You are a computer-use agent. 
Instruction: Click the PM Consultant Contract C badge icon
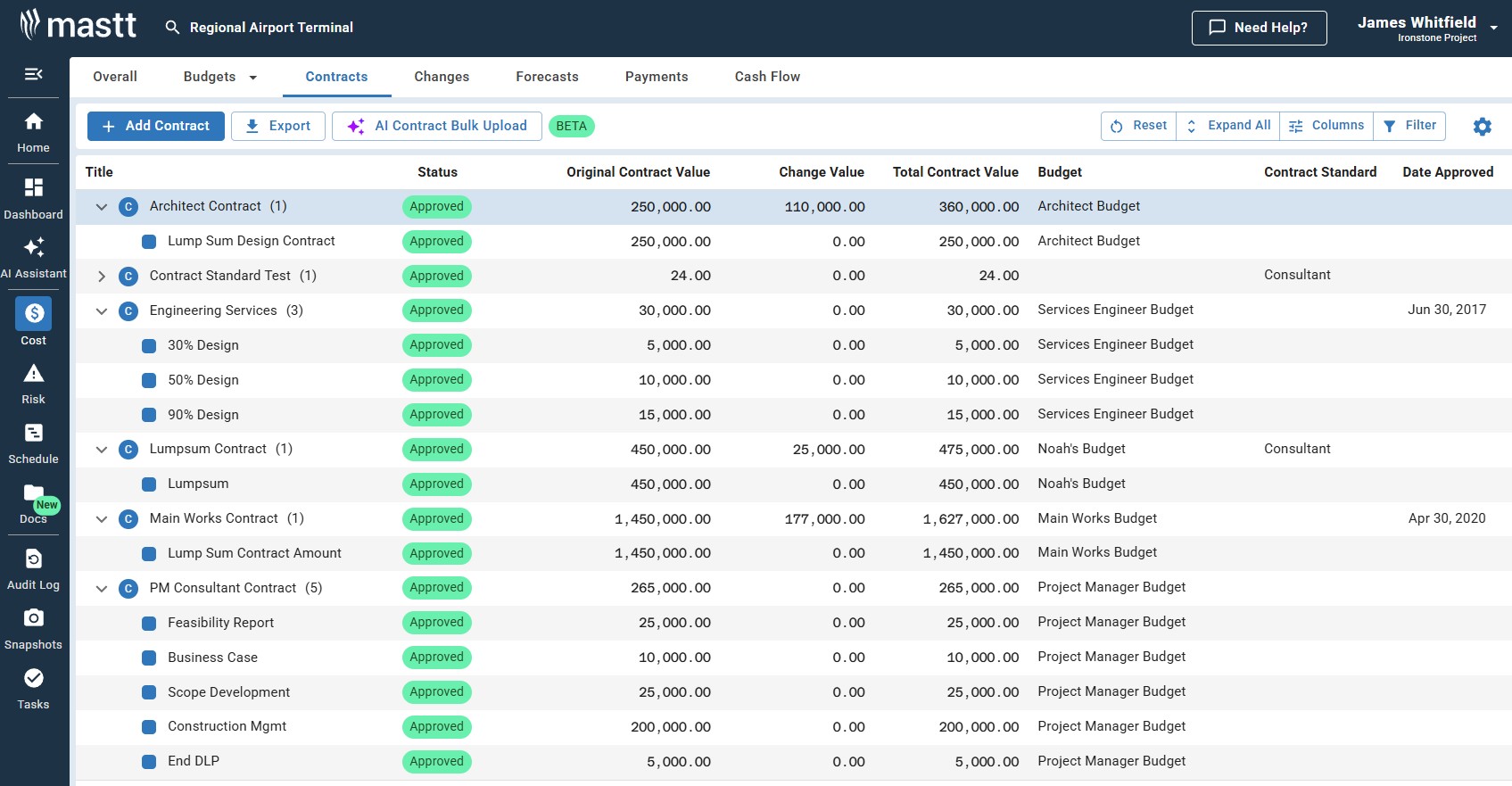(128, 589)
